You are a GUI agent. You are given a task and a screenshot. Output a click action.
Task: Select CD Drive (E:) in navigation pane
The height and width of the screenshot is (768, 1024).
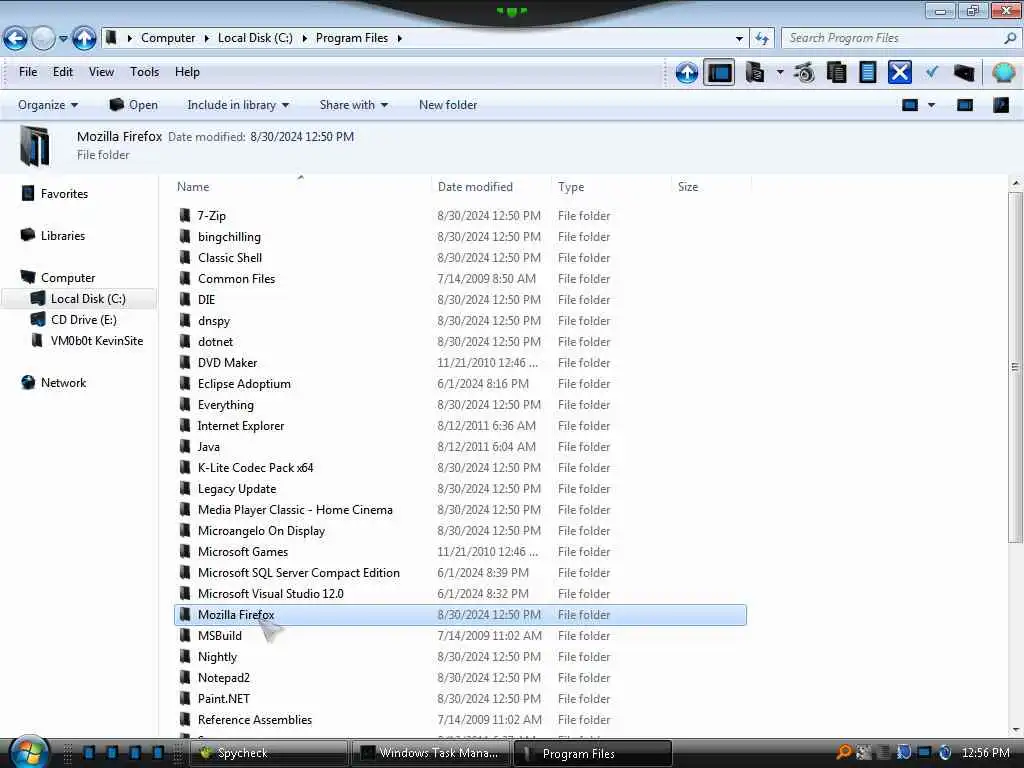click(84, 319)
